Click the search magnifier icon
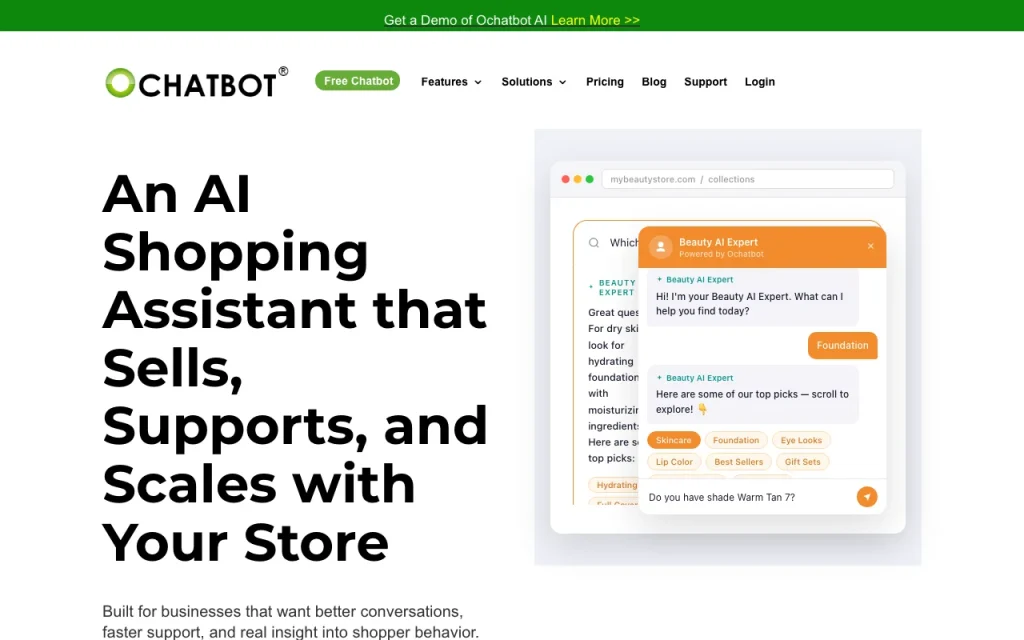 (x=594, y=243)
